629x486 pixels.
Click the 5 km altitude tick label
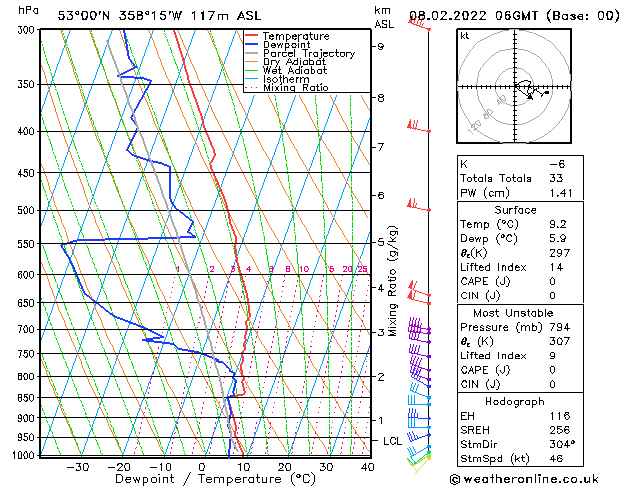380,242
